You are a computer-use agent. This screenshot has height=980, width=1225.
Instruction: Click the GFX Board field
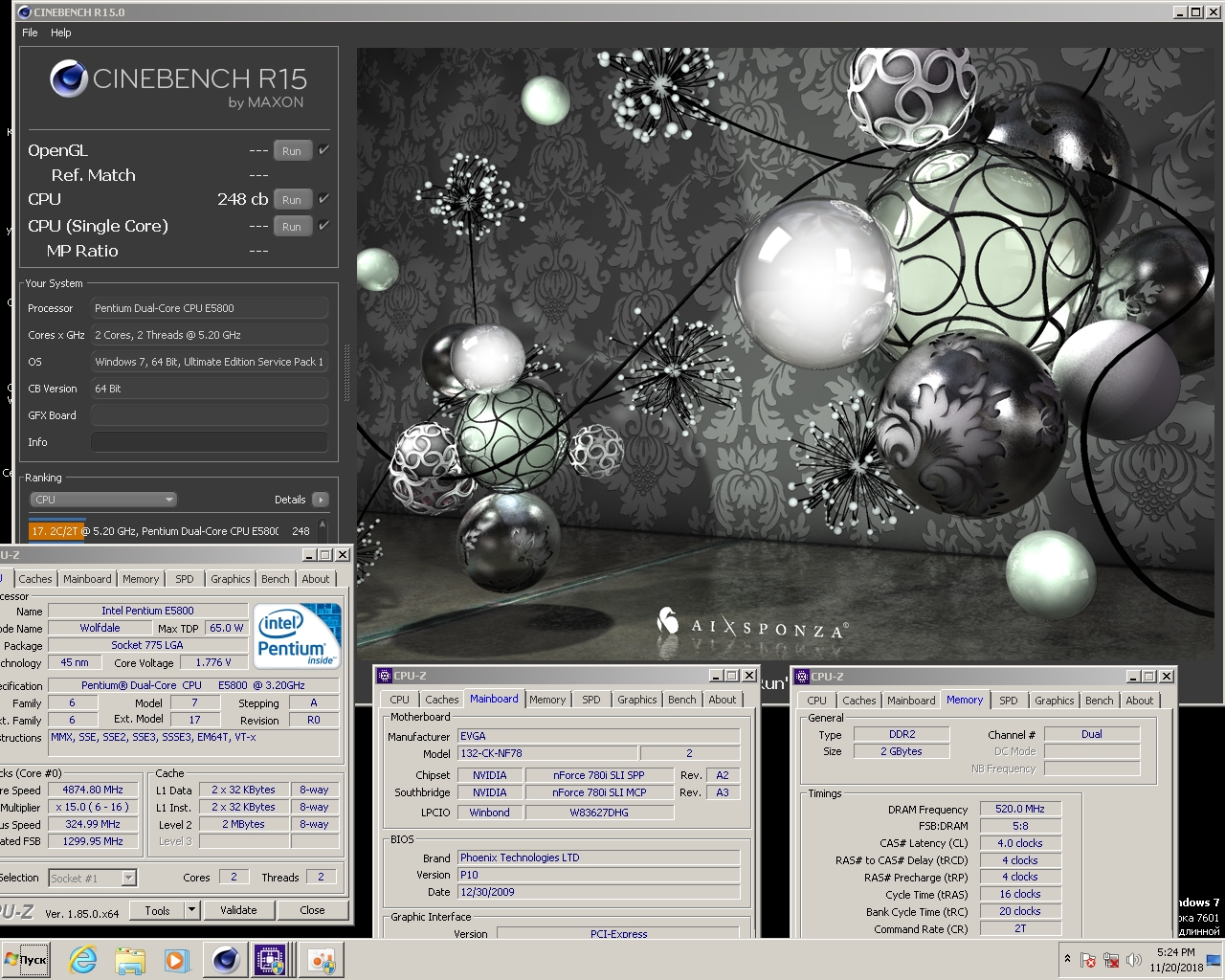tap(209, 415)
